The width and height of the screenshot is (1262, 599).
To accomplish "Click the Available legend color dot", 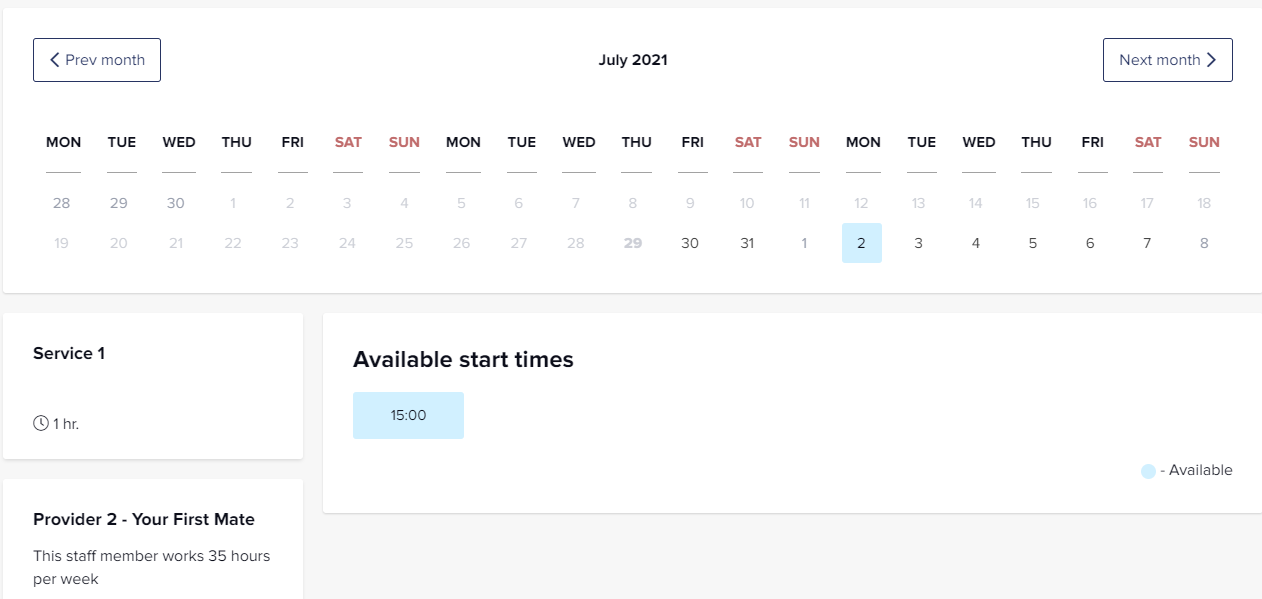I will point(1148,471).
